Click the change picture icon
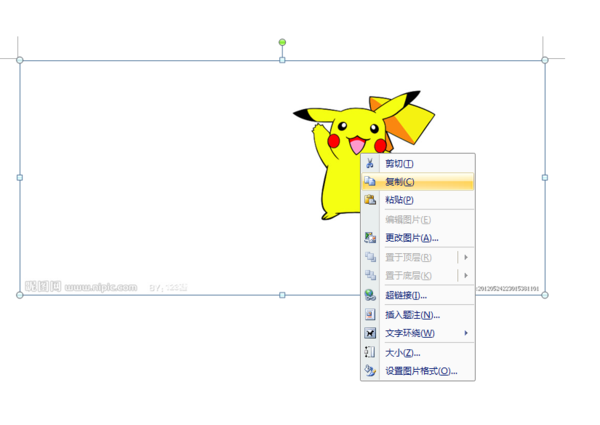Viewport: 600px width, 425px height. coord(370,238)
